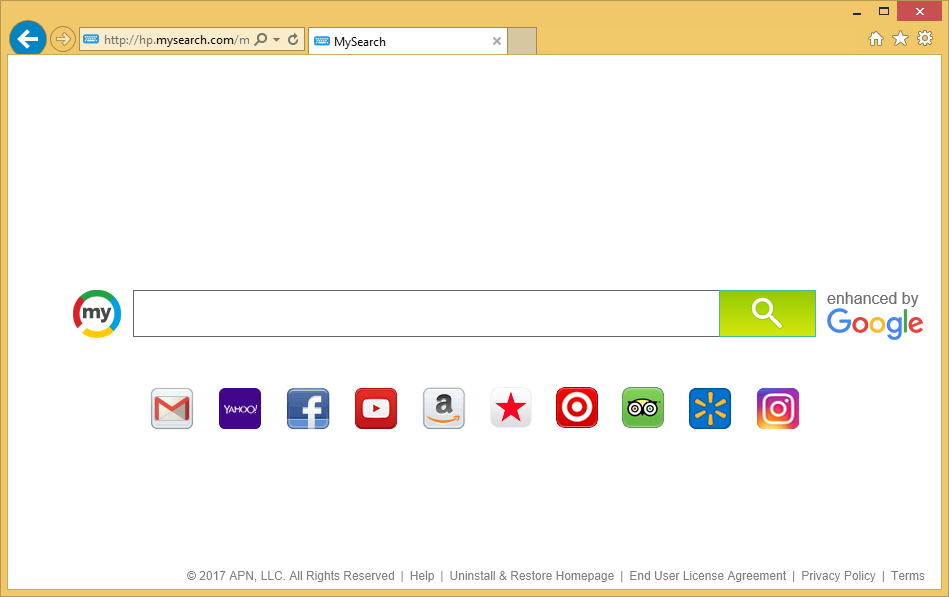Screen dimensions: 949x597
Task: Select the MySearch browser tab
Action: point(400,41)
